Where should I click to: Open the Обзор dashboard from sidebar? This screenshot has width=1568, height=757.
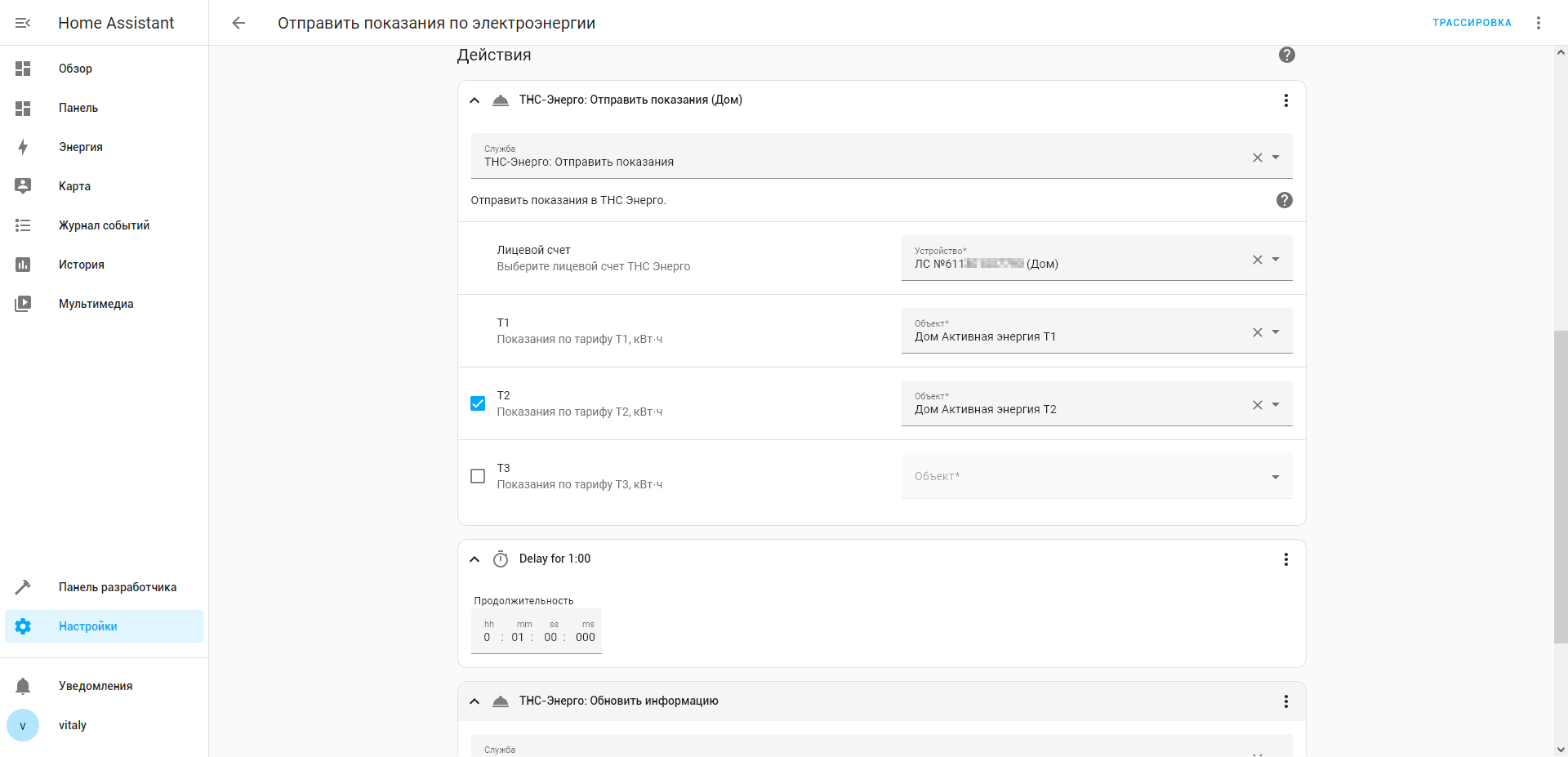tap(105, 69)
